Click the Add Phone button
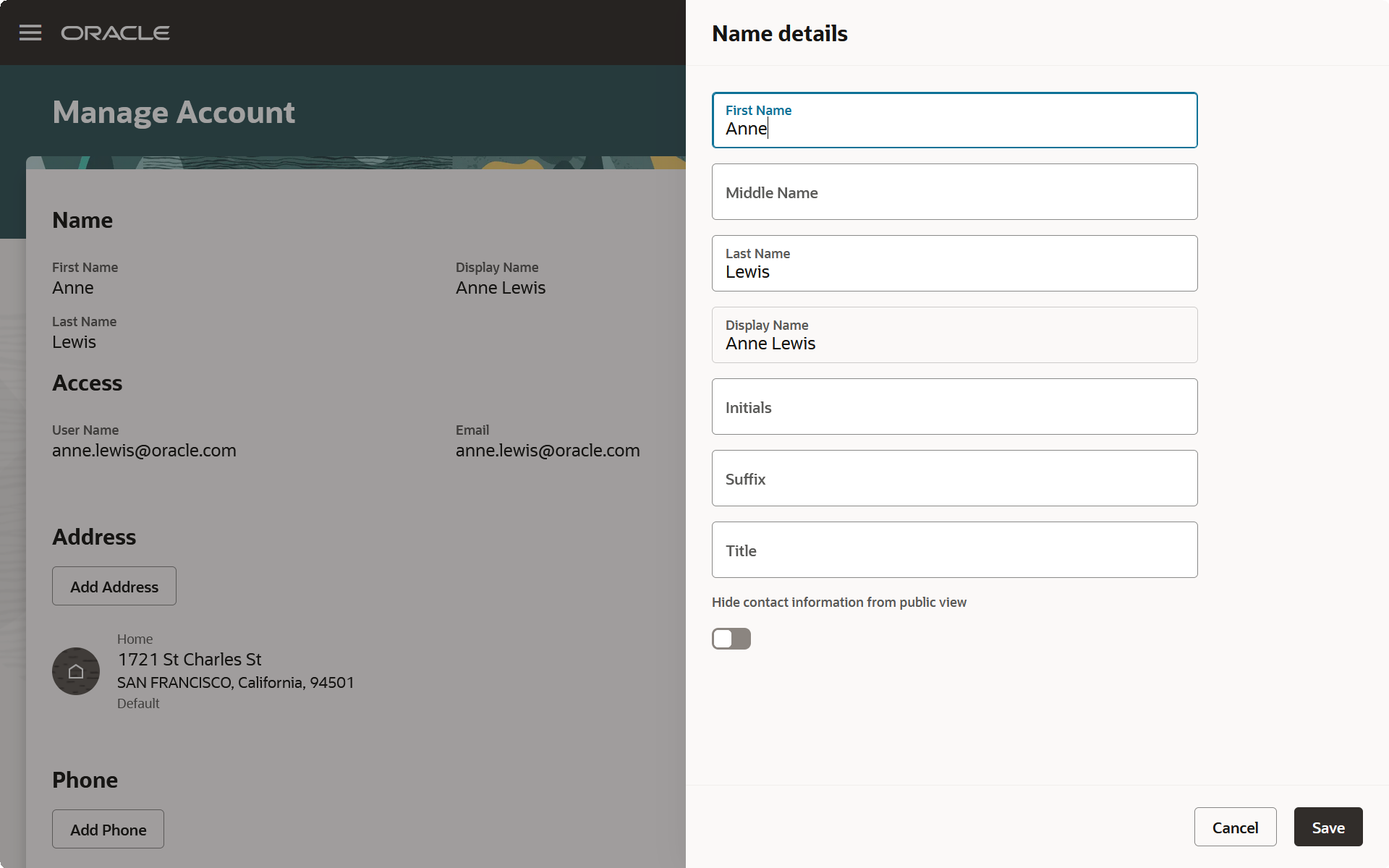The width and height of the screenshot is (1389, 868). [x=107, y=829]
